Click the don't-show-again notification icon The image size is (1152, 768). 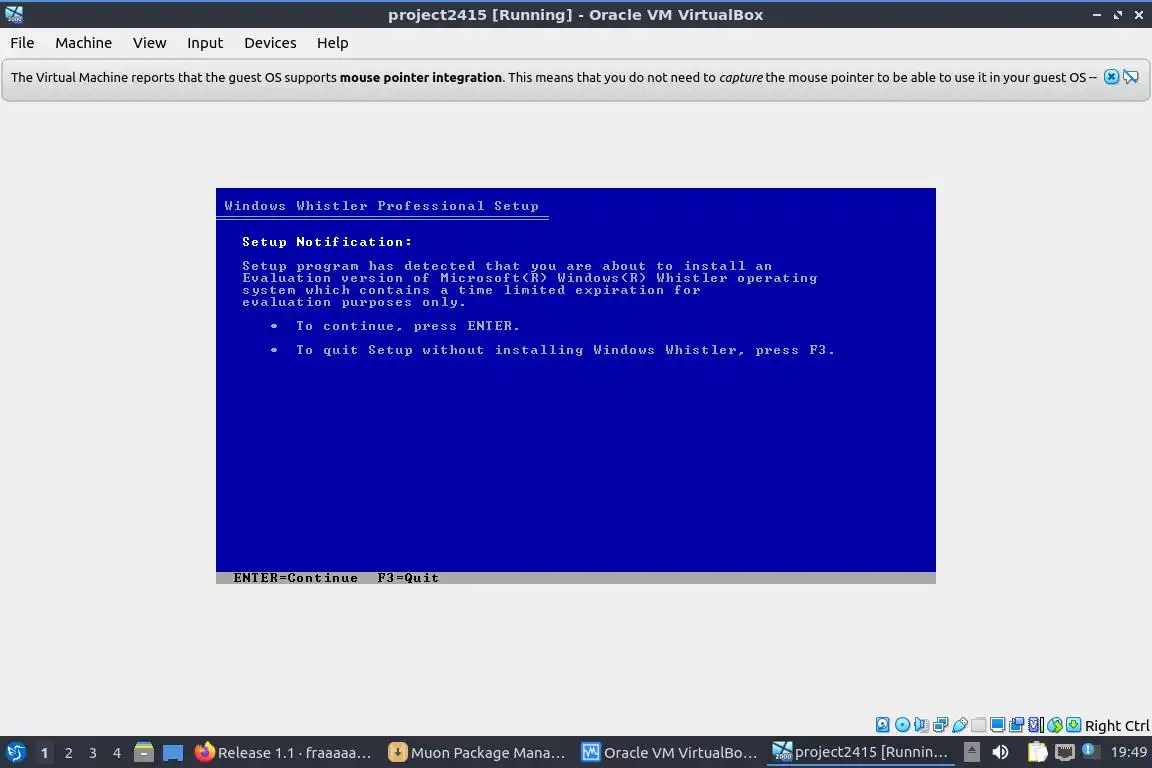coord(1131,77)
